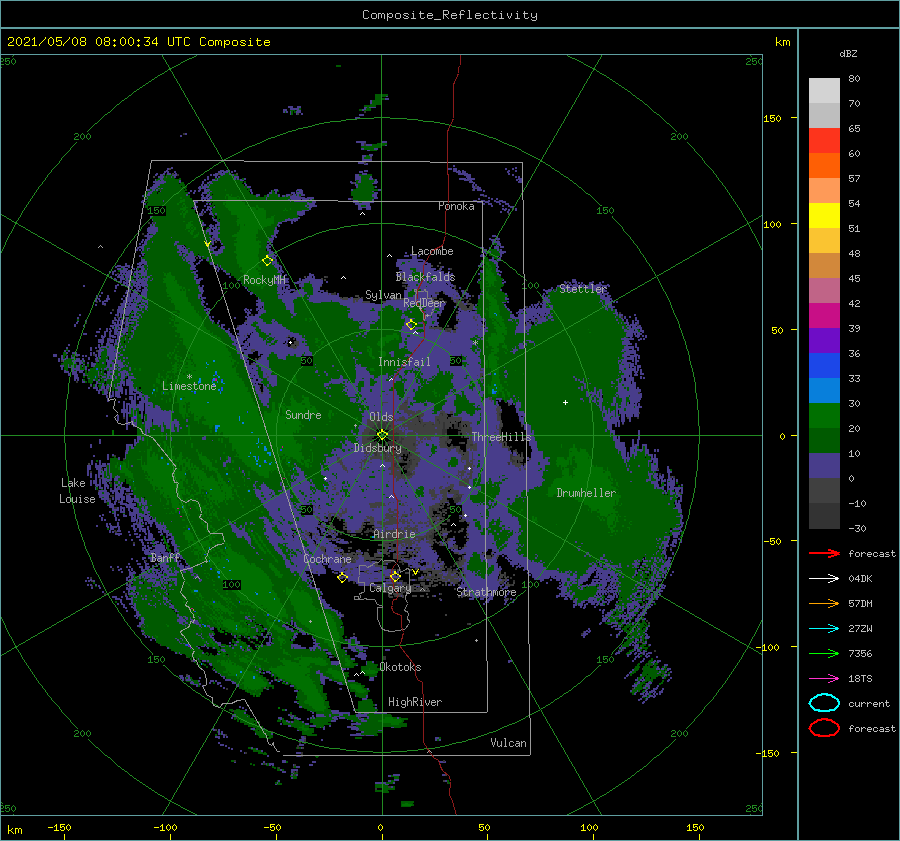This screenshot has width=900, height=841.
Task: Select the light gray 70-80 dBZ swatch
Action: (824, 91)
